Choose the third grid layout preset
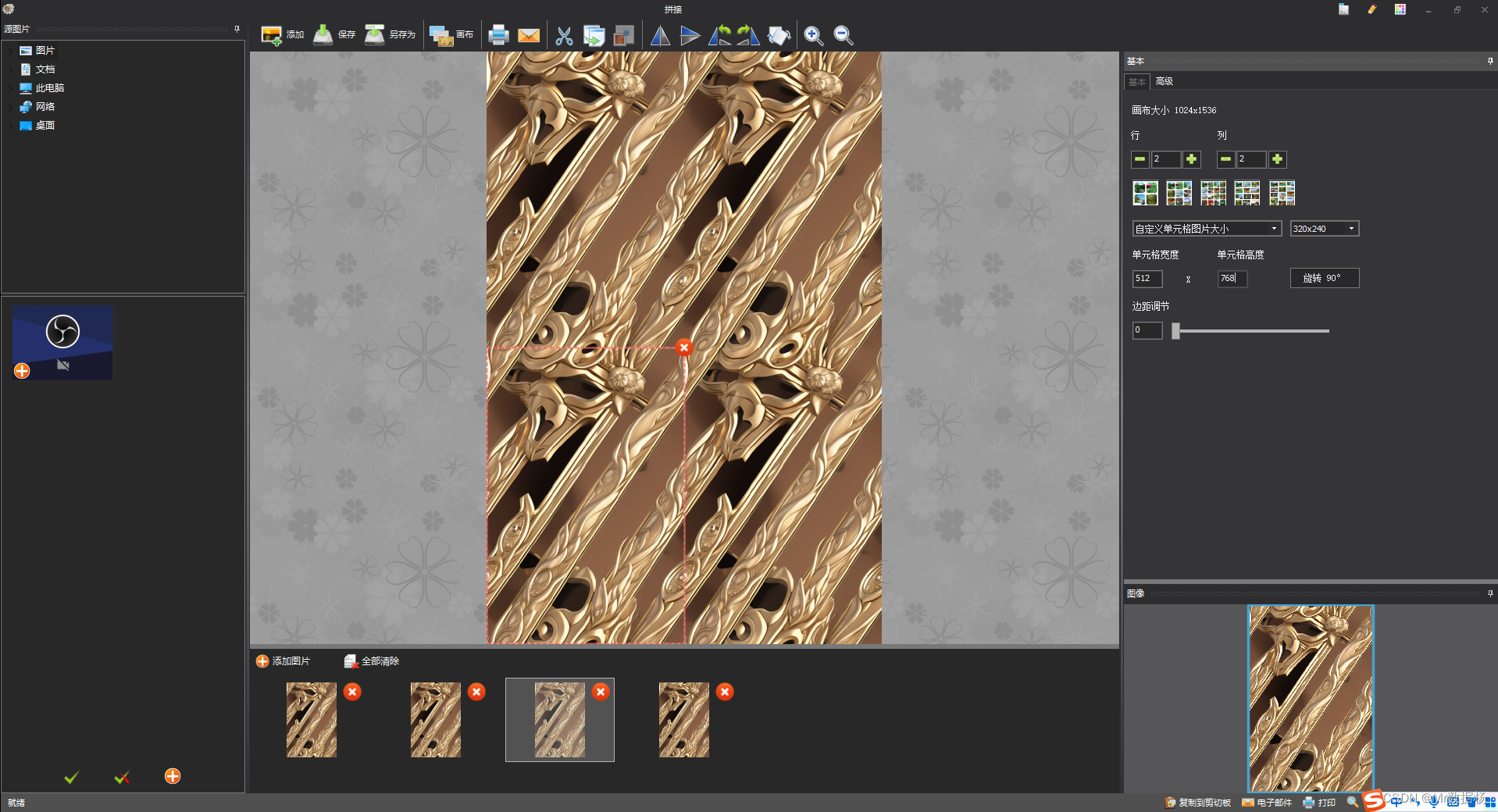Screen dimensions: 1498x812 (1214, 193)
